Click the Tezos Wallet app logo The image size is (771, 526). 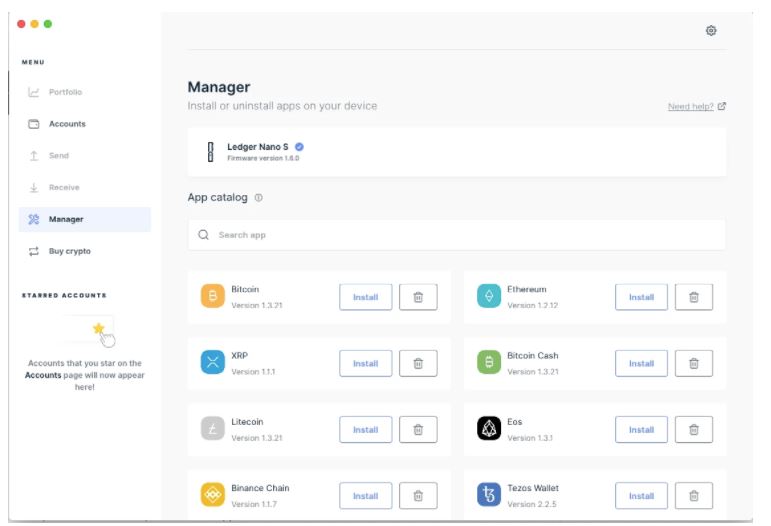point(489,495)
